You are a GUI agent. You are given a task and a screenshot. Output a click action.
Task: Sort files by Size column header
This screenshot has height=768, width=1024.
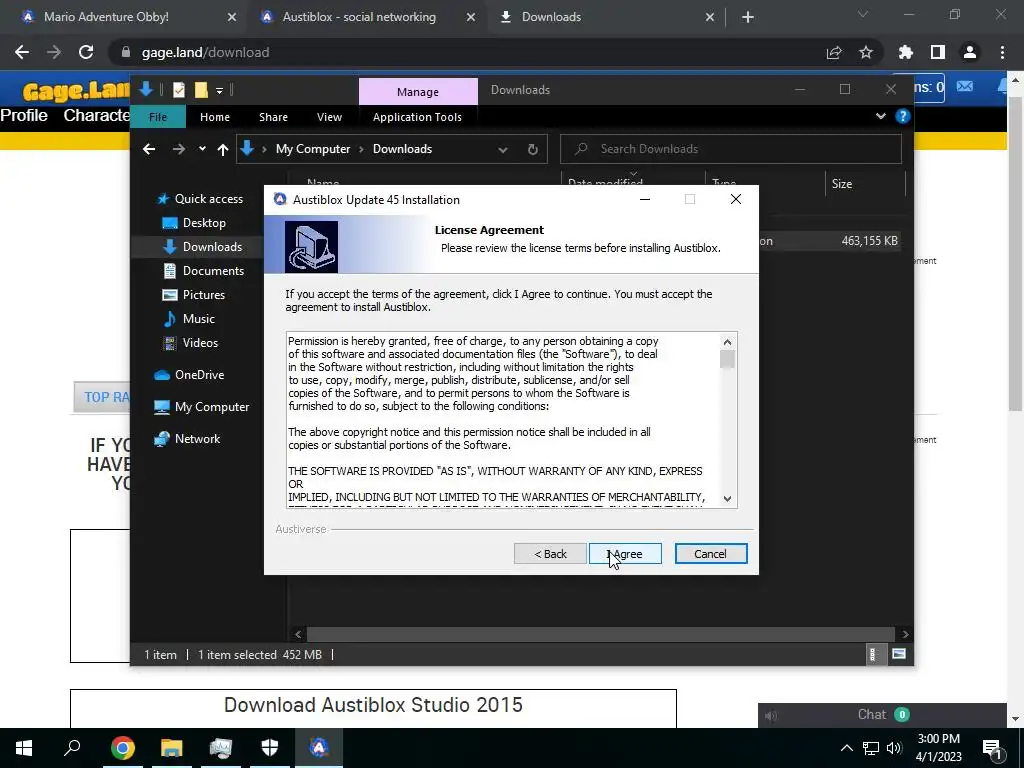click(865, 184)
